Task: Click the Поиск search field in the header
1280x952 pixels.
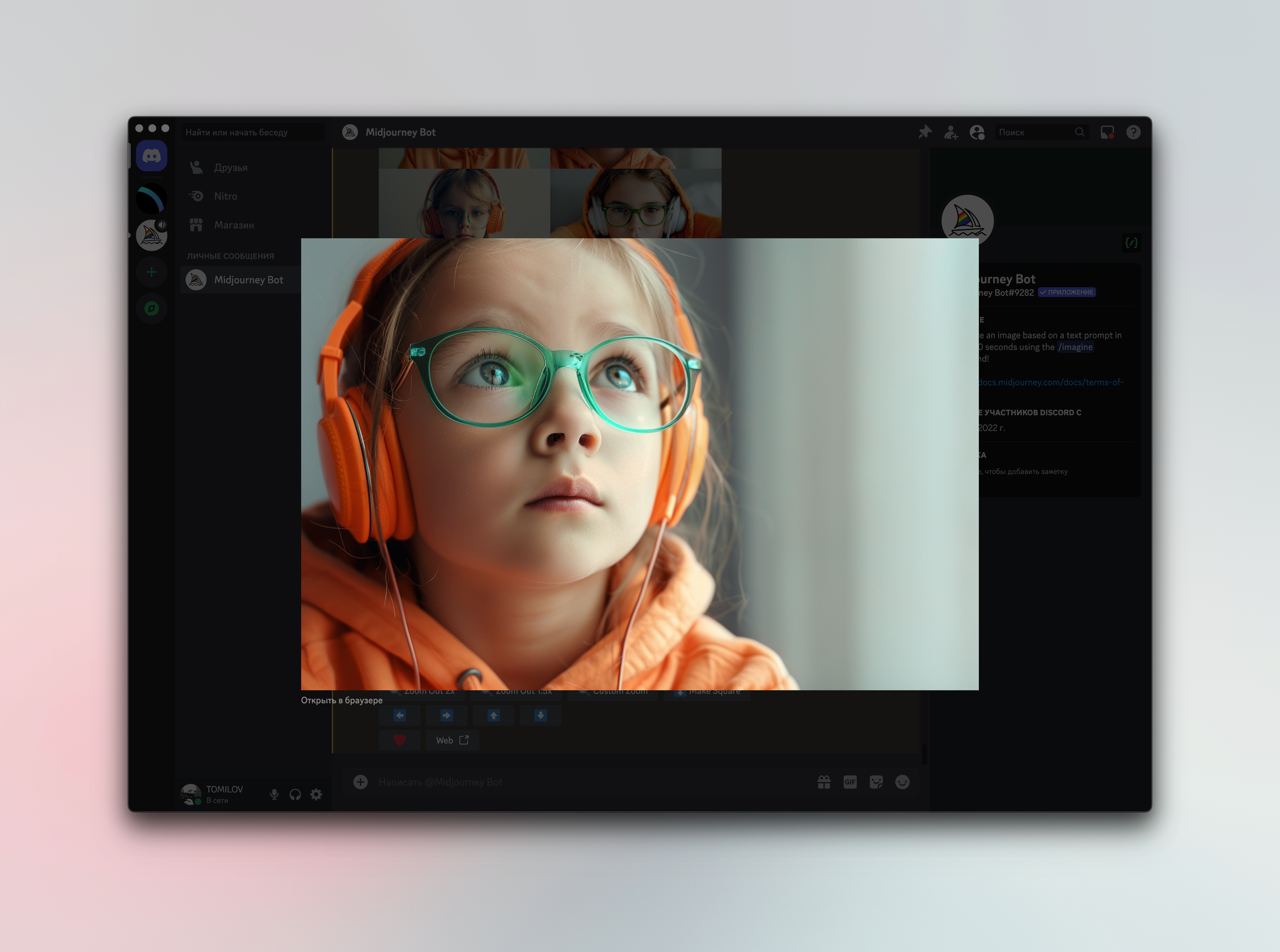Action: pos(1041,132)
